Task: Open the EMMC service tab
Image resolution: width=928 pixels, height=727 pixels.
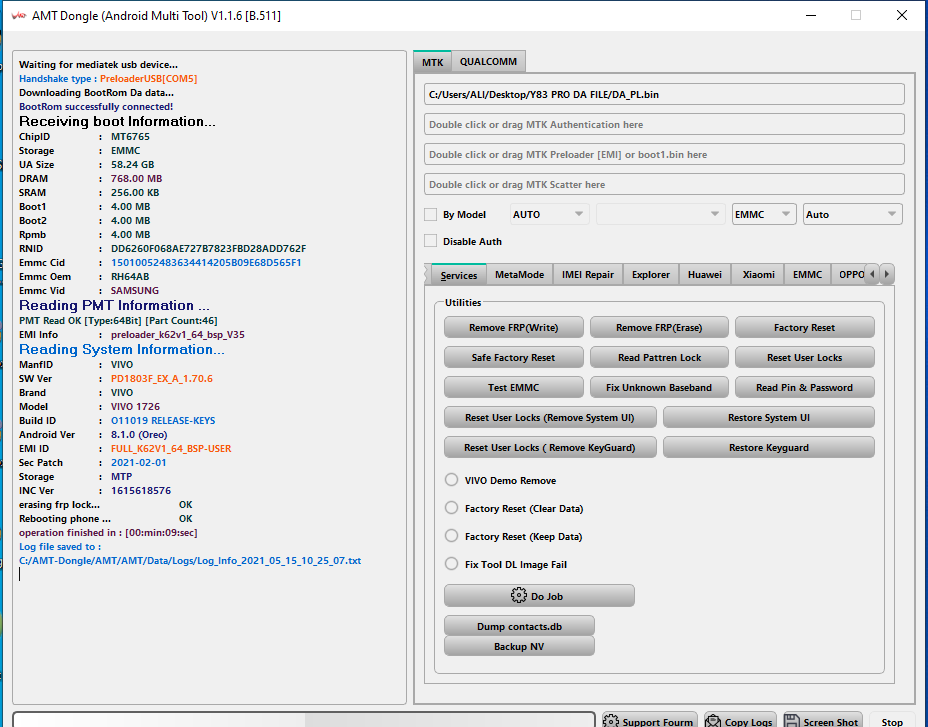Action: click(807, 275)
